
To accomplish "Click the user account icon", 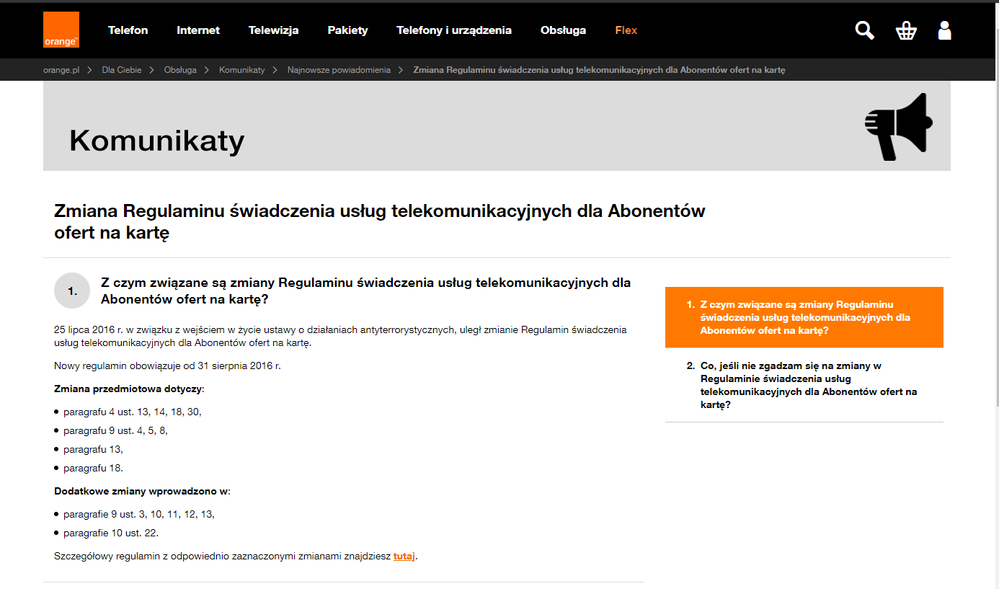I will point(944,31).
